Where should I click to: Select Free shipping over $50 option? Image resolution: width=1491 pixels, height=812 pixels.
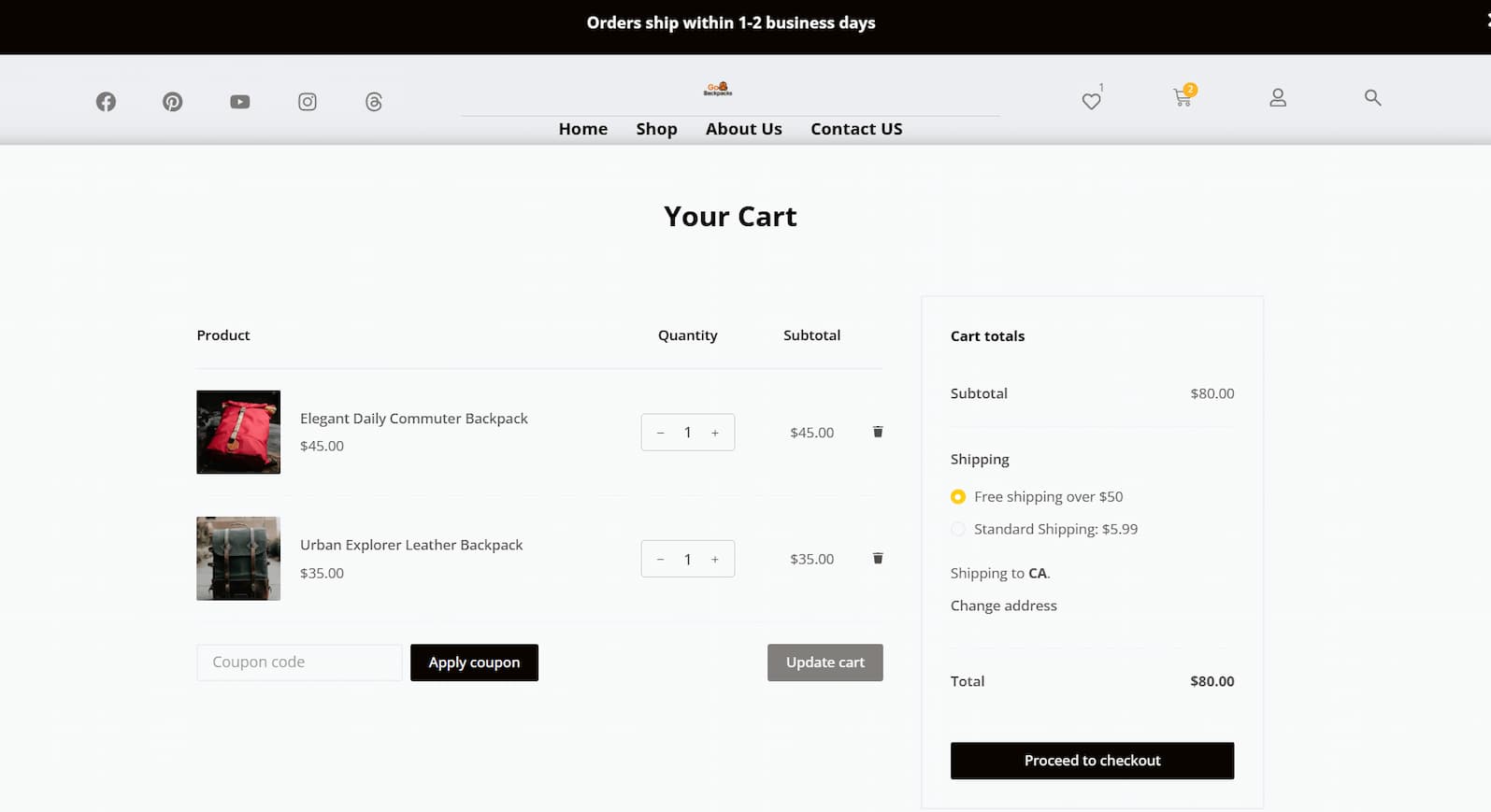[x=958, y=497]
